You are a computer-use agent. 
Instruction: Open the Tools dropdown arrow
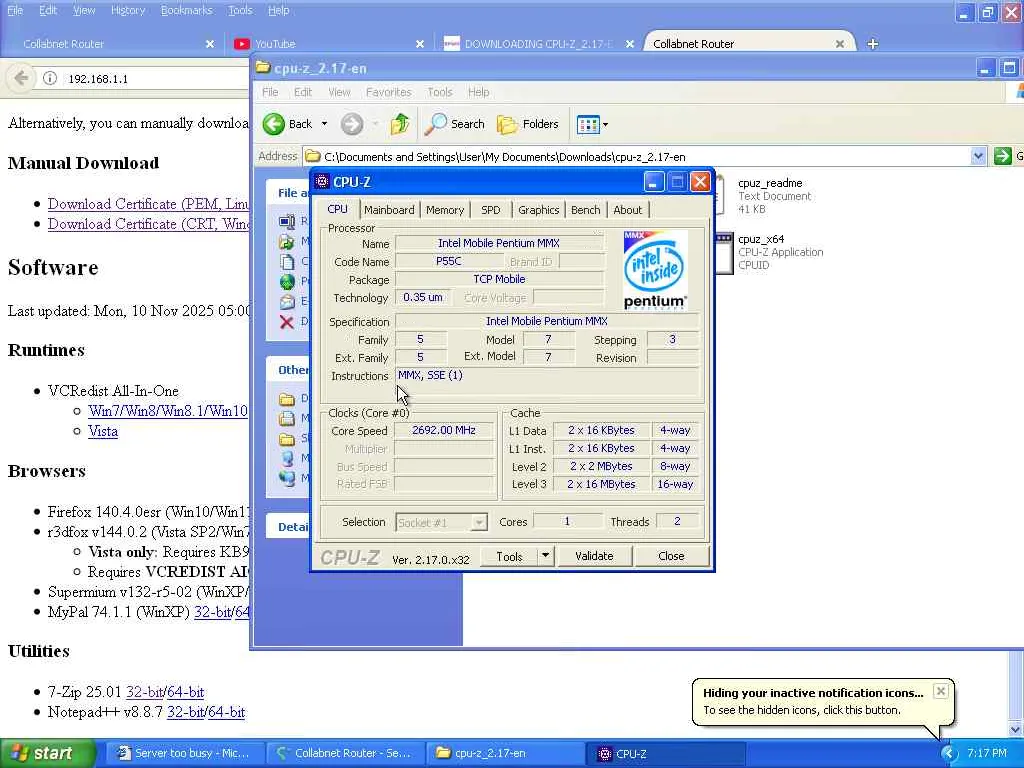tap(545, 556)
